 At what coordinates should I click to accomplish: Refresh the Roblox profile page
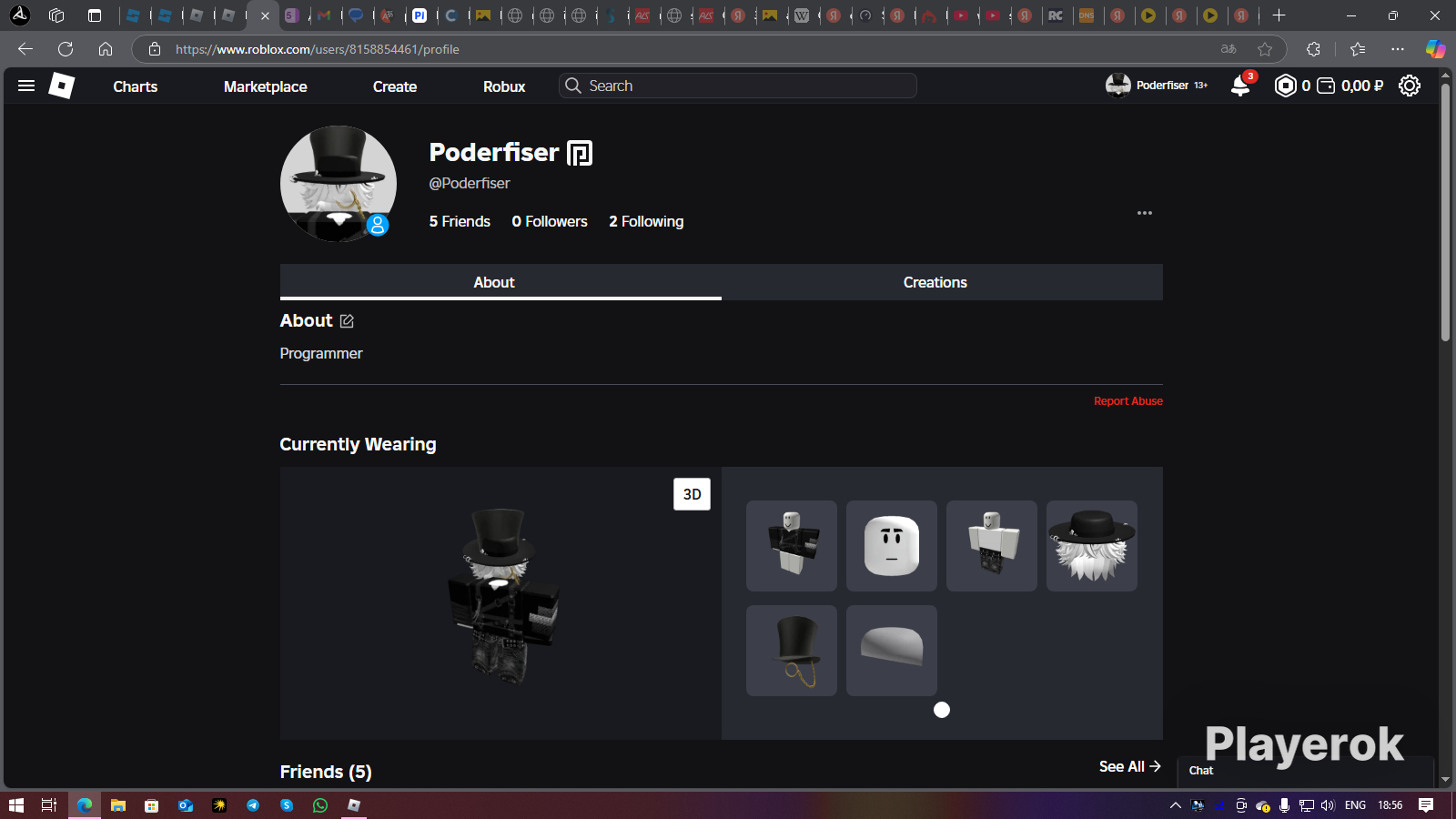pos(66,49)
